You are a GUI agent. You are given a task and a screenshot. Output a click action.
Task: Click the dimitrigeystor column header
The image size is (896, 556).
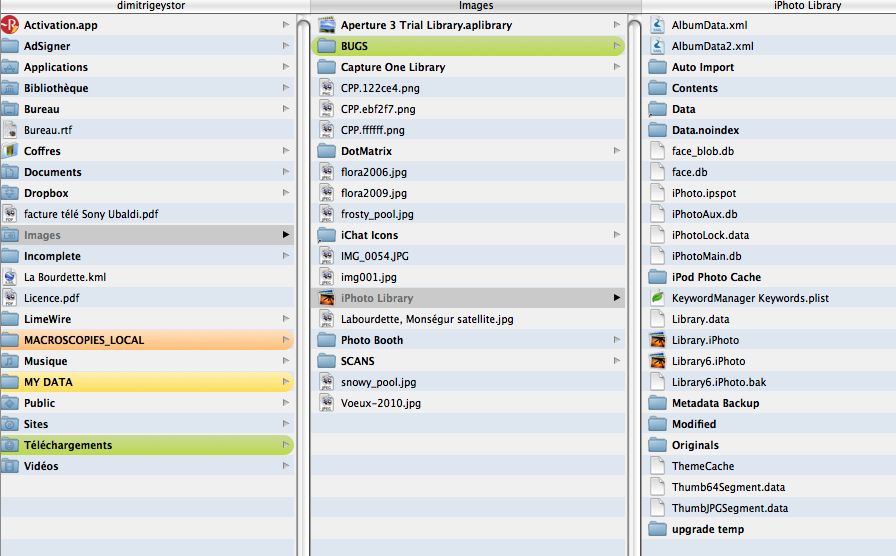coord(151,6)
